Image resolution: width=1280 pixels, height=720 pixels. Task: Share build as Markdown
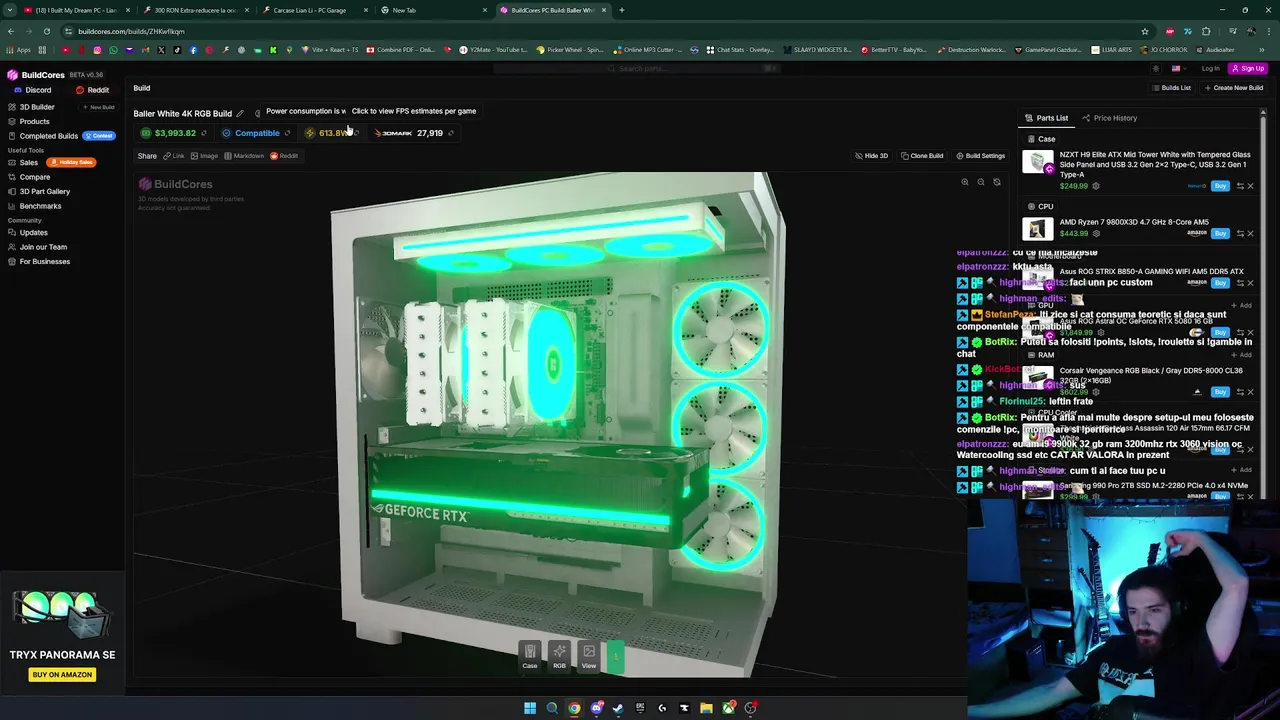point(244,156)
